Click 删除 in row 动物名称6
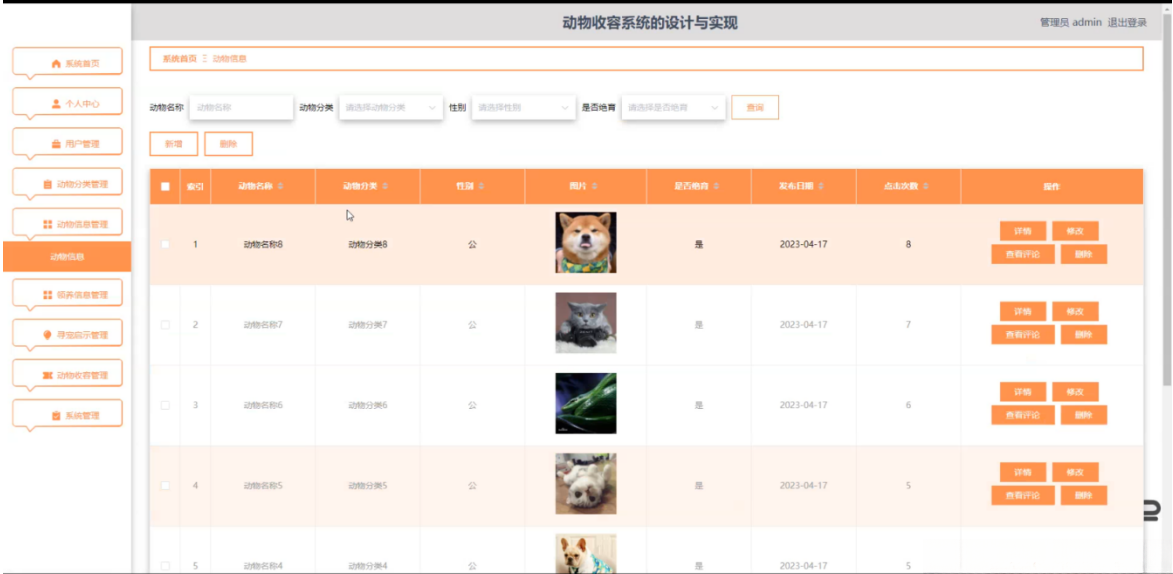Viewport: 1173px width, 574px height. (1083, 415)
